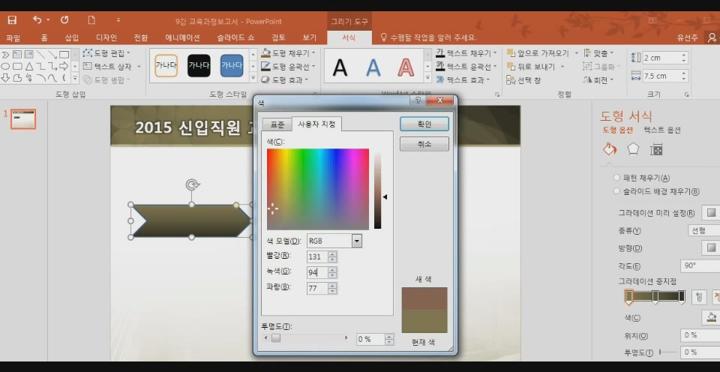
Task: Open 도형 윤곽선 shape outline dropdown
Action: 288,67
